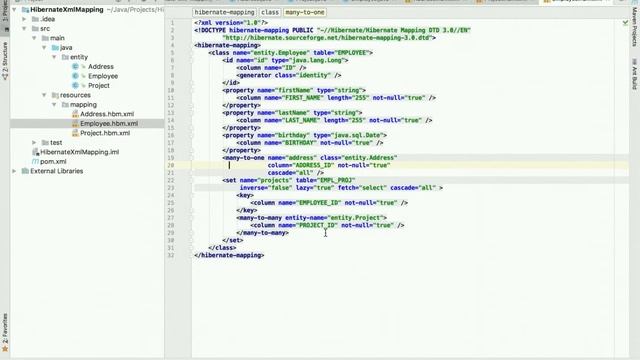
Task: Collapse the mapping folder arrow
Action: [54, 104]
